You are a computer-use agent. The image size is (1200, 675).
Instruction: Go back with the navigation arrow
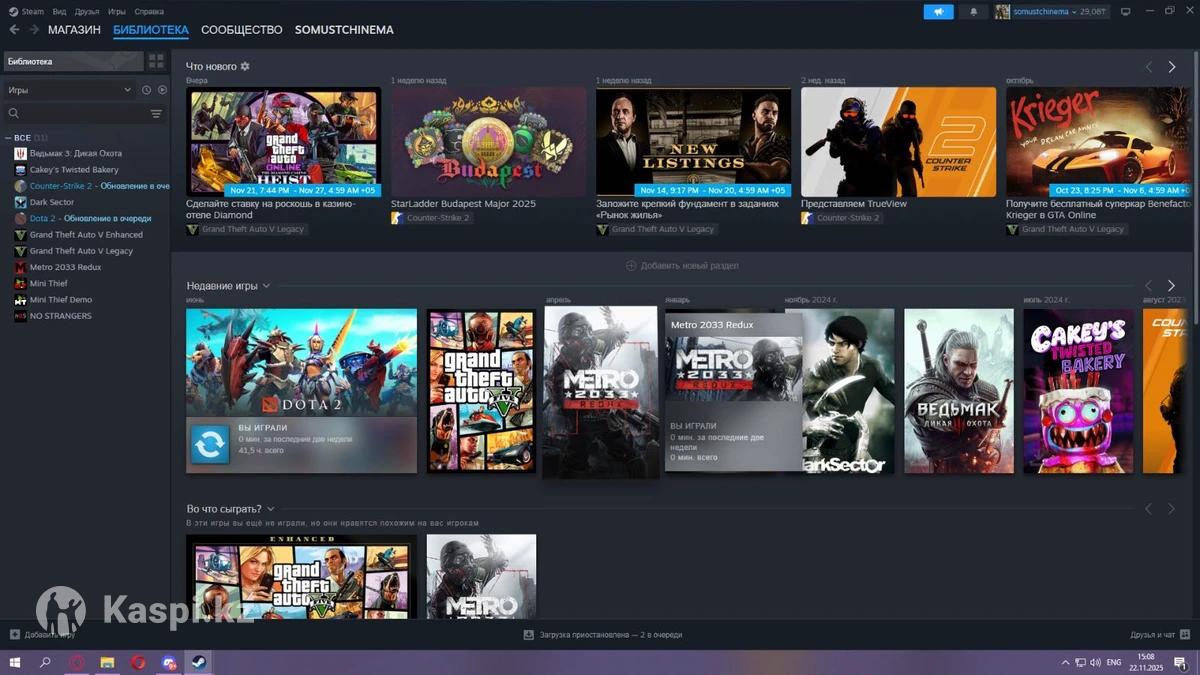(14, 30)
